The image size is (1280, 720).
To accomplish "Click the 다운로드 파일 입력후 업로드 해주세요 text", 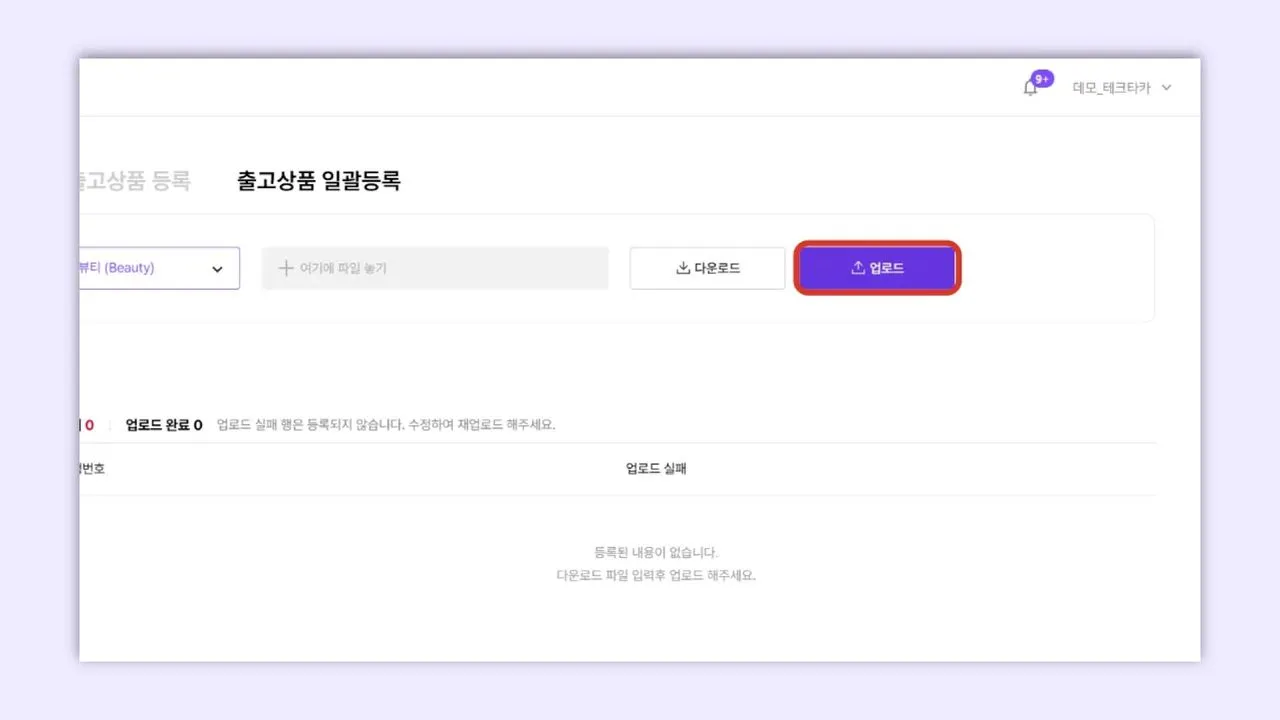I will pyautogui.click(x=656, y=575).
